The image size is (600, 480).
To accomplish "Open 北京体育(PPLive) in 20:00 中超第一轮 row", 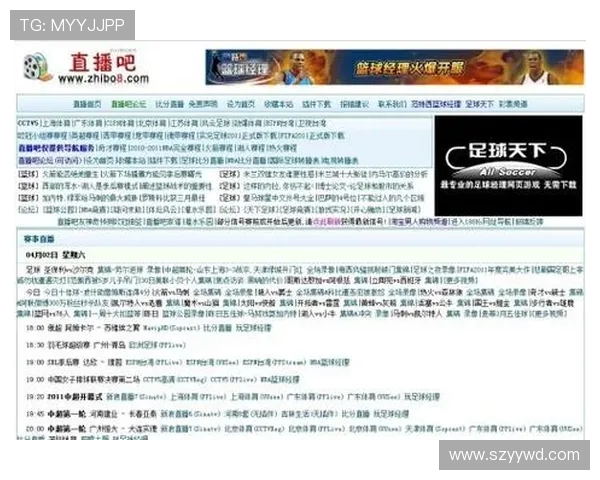I will (x=317, y=429).
